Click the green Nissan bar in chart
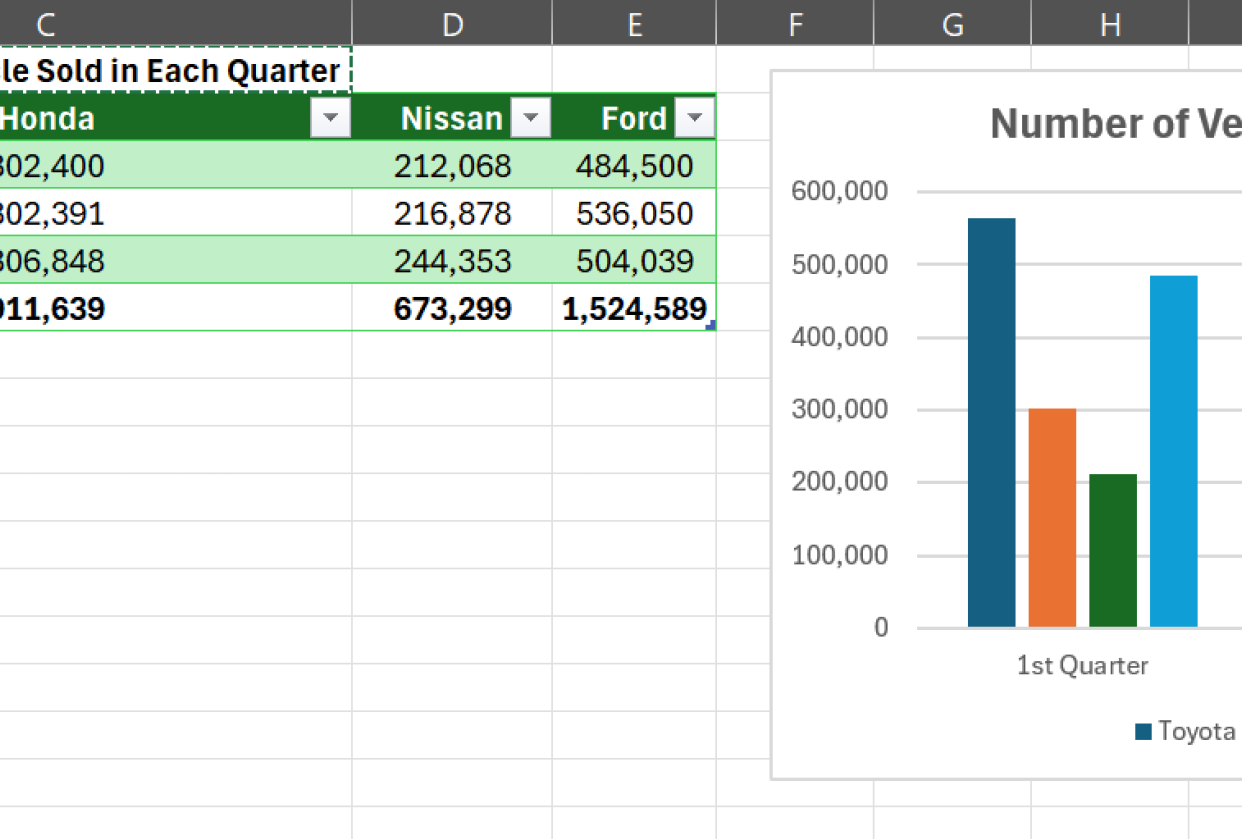Viewport: 1242px width, 839px height. coord(1113,550)
